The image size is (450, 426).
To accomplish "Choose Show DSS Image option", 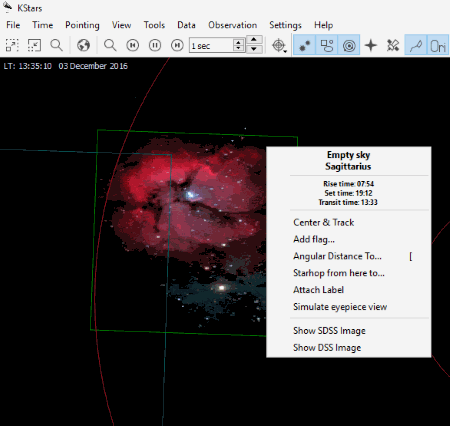I will [x=327, y=348].
